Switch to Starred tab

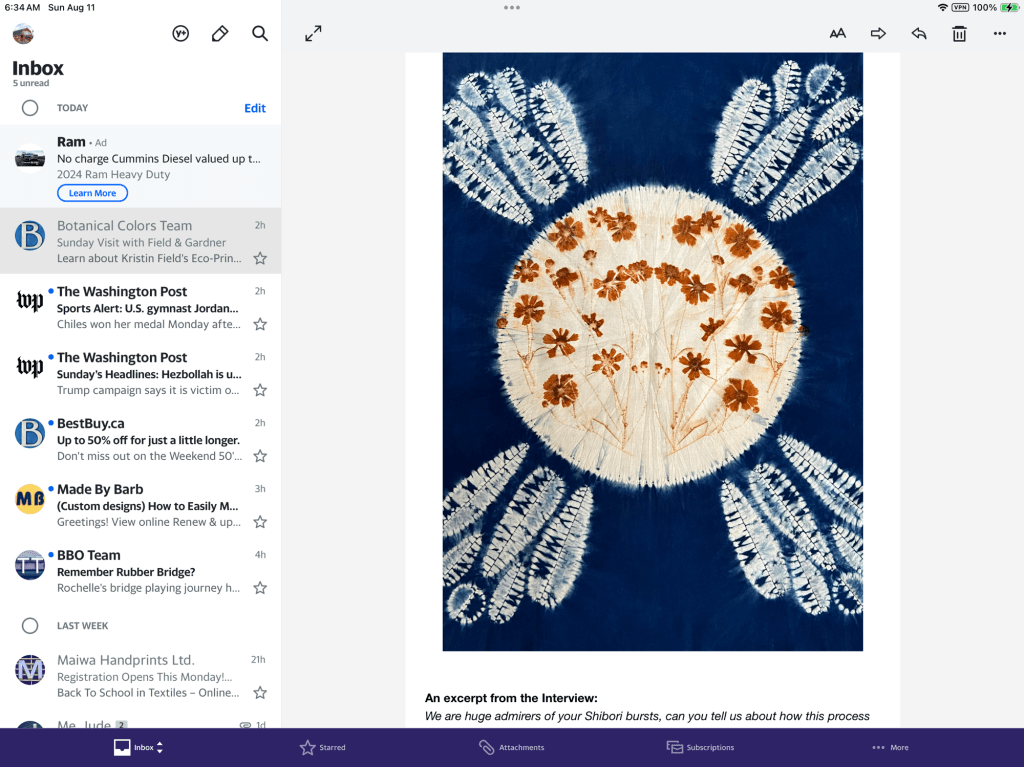[x=323, y=747]
